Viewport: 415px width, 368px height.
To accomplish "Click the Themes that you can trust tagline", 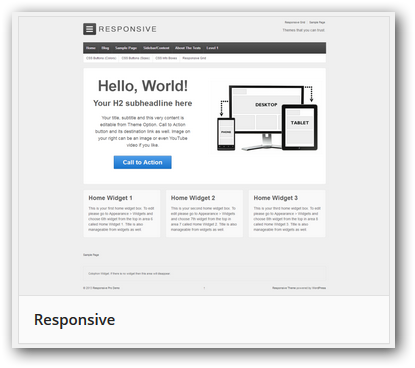I will pyautogui.click(x=304, y=30).
